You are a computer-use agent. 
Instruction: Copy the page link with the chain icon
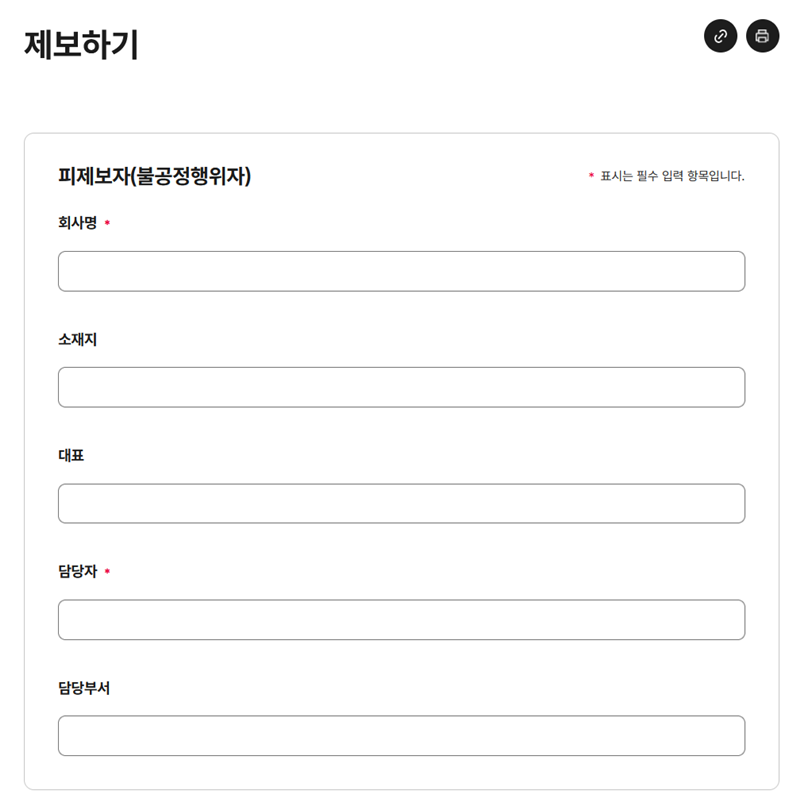click(720, 36)
